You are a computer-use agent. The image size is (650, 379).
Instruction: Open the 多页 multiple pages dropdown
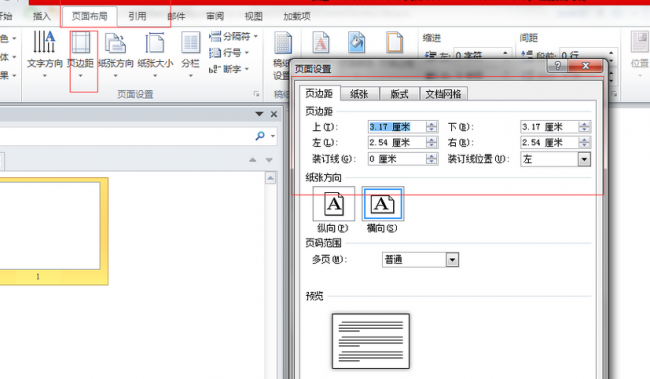(452, 260)
